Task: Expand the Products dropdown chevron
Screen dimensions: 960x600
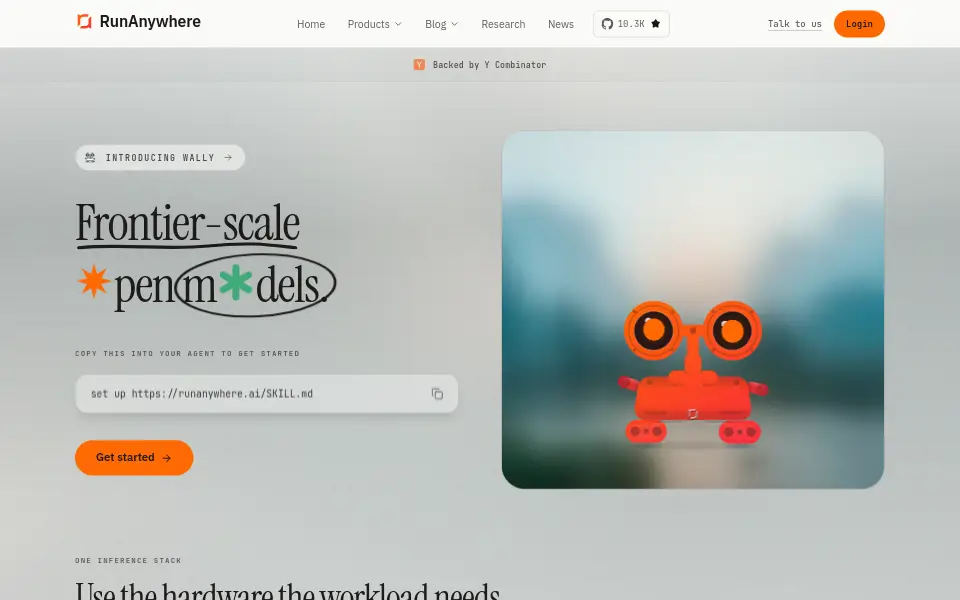Action: (398, 24)
